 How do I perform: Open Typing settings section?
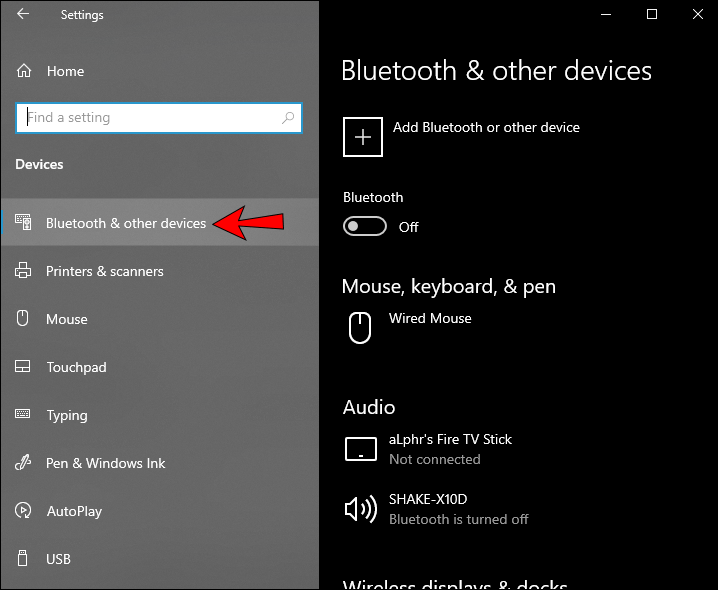[67, 415]
